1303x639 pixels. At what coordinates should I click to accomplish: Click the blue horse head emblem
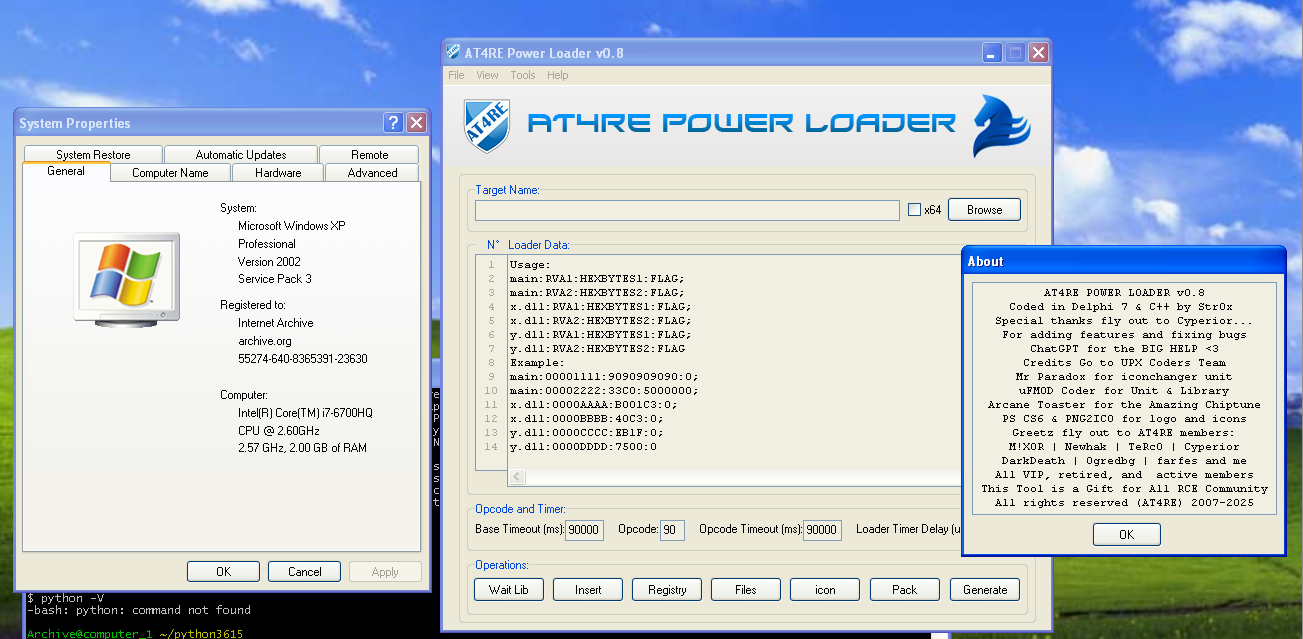pyautogui.click(x=1002, y=125)
